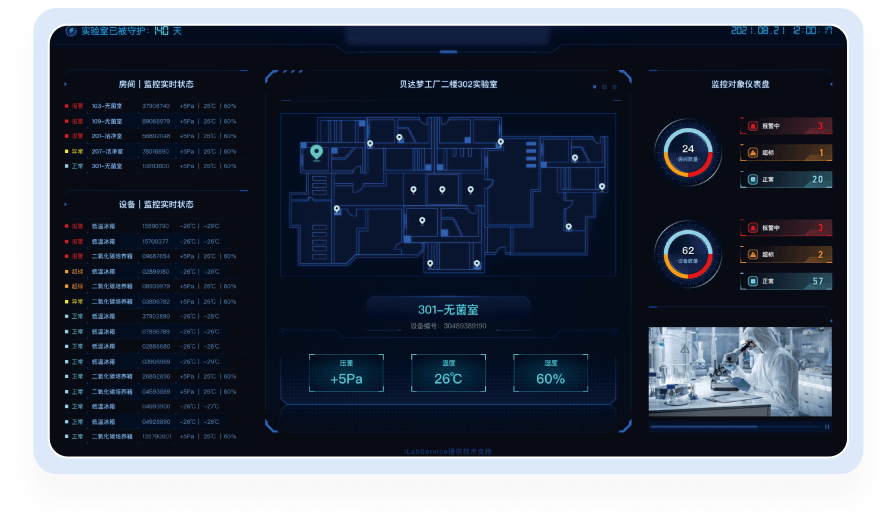The image size is (895, 531).
Task: Click the page indicator dots in floor plan header
Action: pyautogui.click(x=602, y=87)
